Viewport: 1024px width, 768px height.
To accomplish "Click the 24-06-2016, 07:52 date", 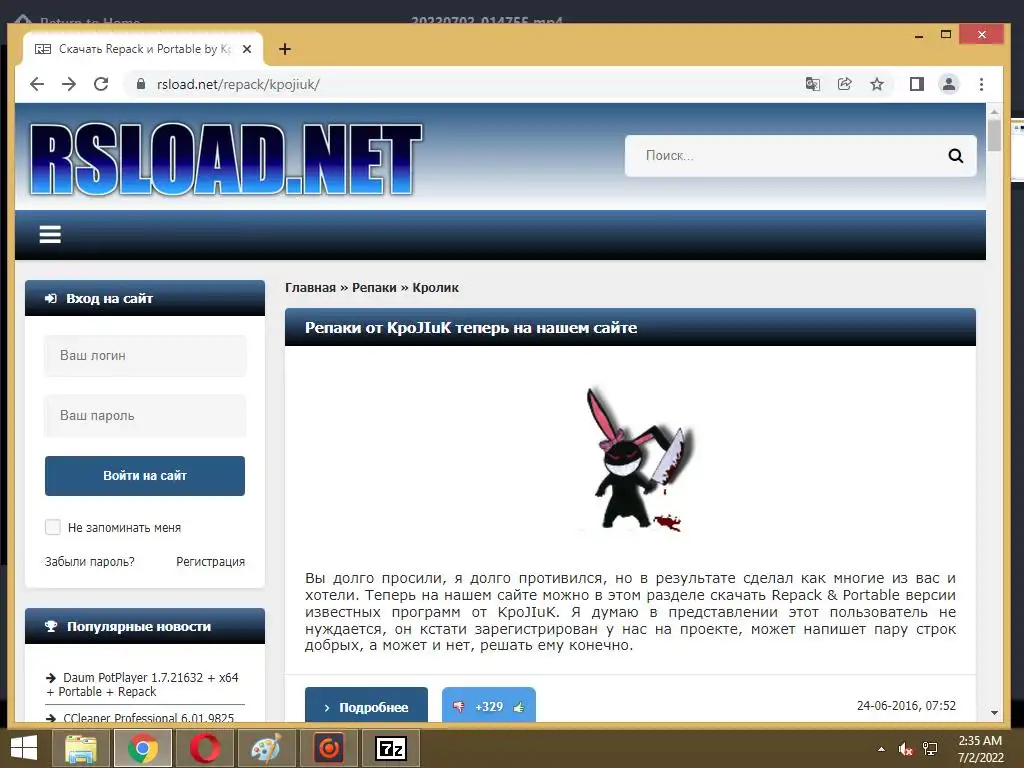I will [906, 705].
